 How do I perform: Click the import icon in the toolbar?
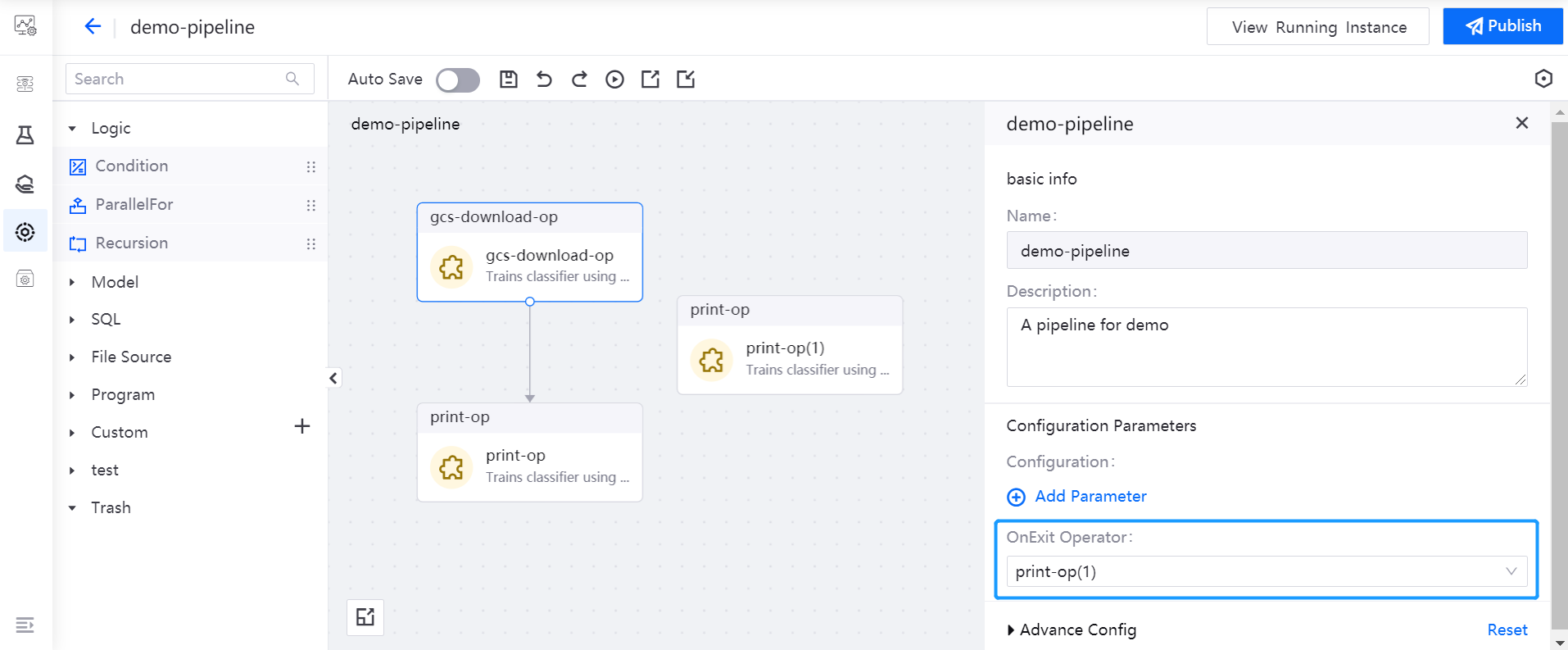686,79
